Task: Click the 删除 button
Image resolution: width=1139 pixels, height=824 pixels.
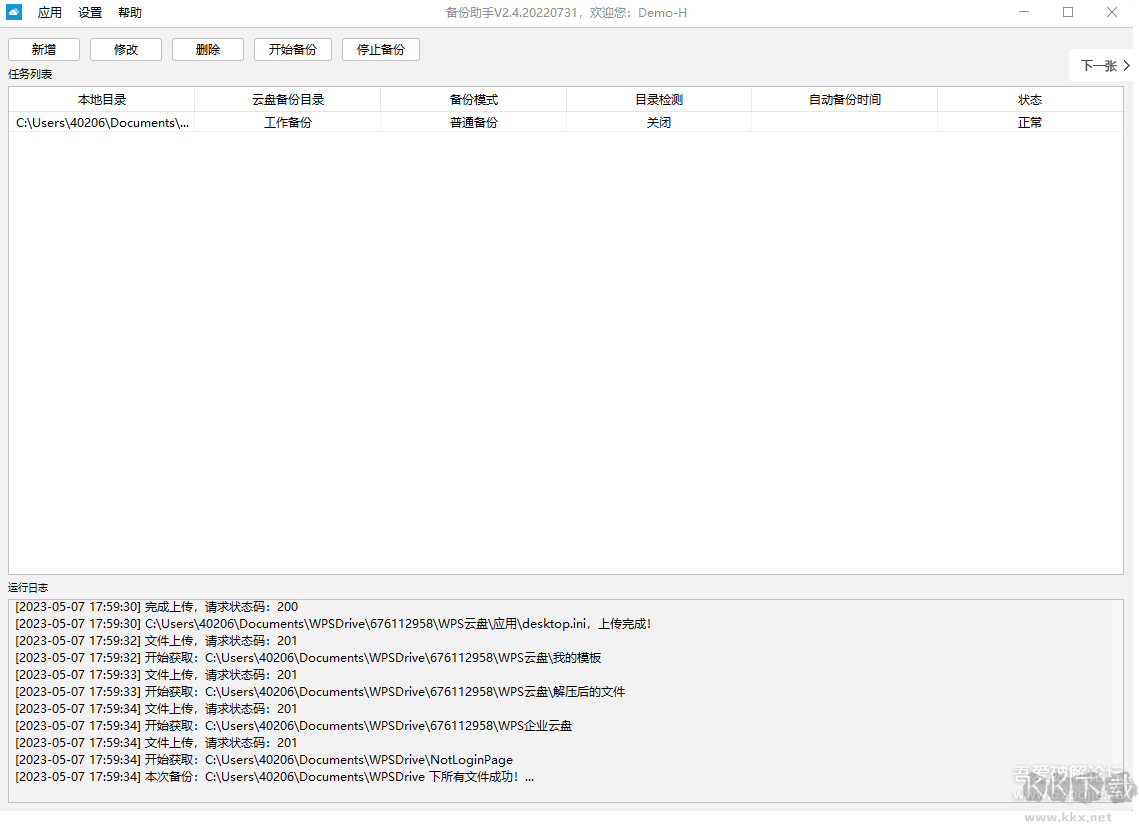Action: pos(207,49)
